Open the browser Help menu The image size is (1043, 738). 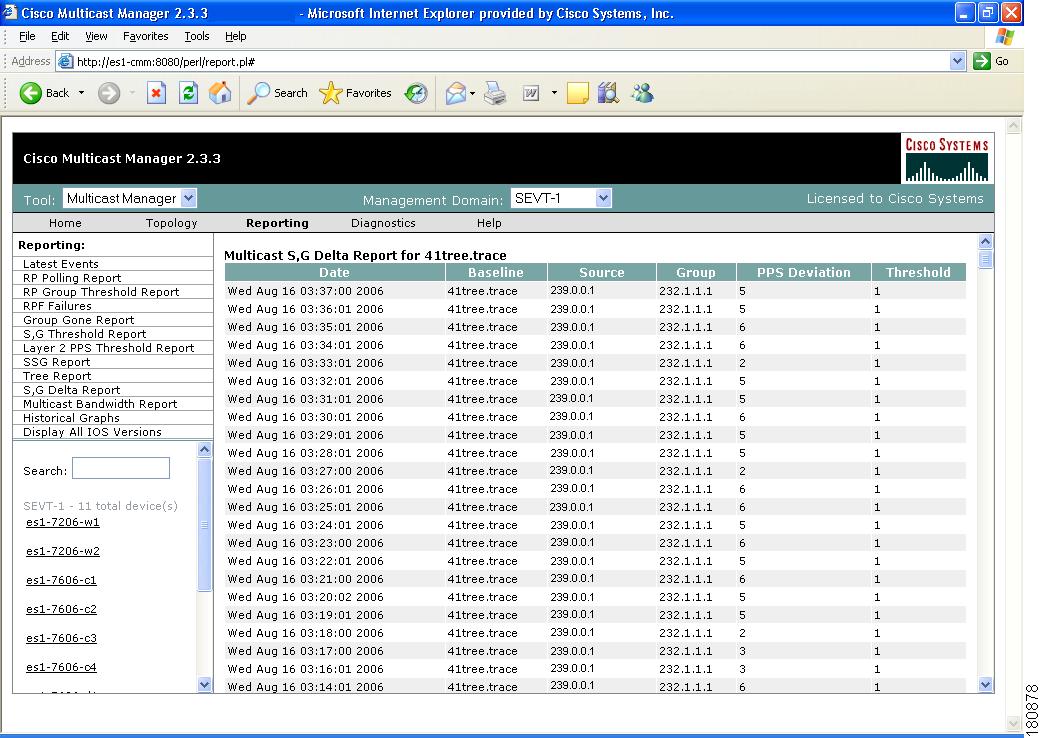click(235, 36)
